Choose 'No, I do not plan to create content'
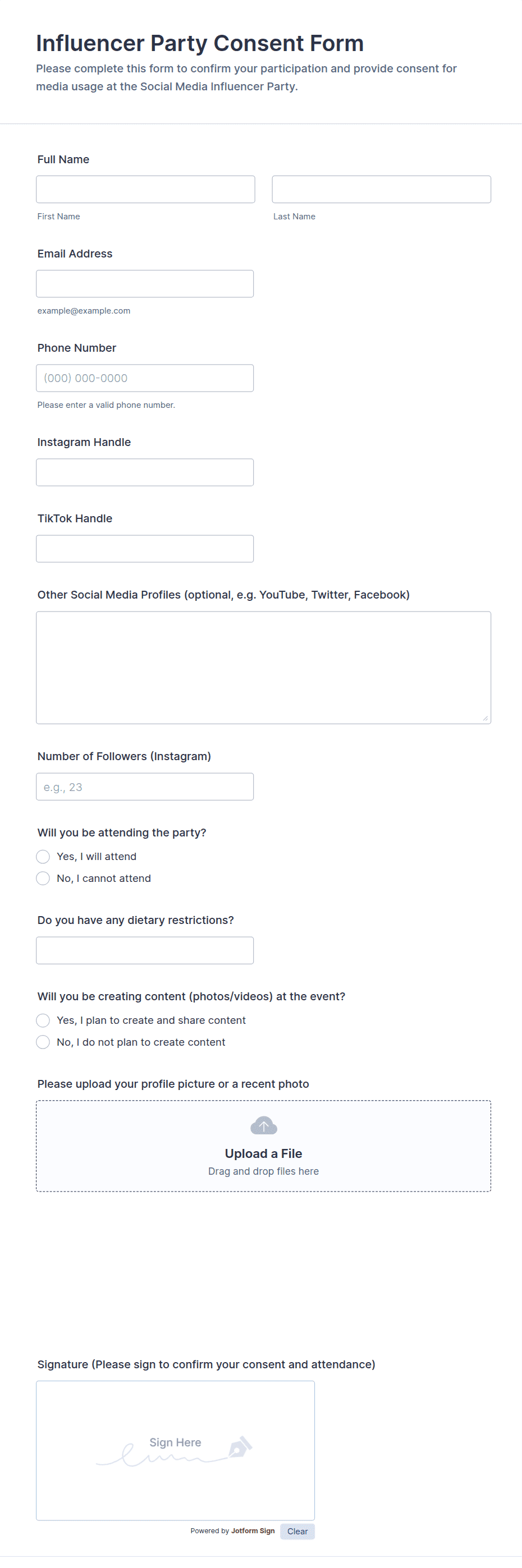Image resolution: width=522 pixels, height=1568 pixels. (43, 1042)
